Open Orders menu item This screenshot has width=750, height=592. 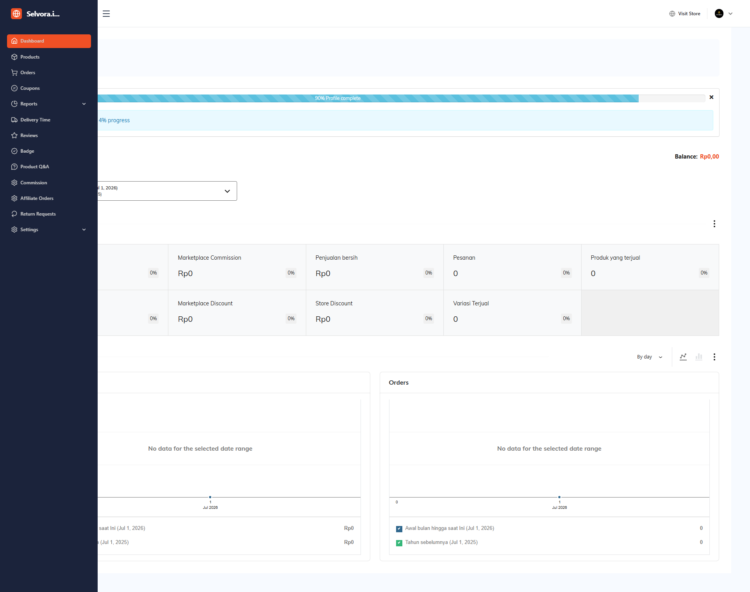49,73
